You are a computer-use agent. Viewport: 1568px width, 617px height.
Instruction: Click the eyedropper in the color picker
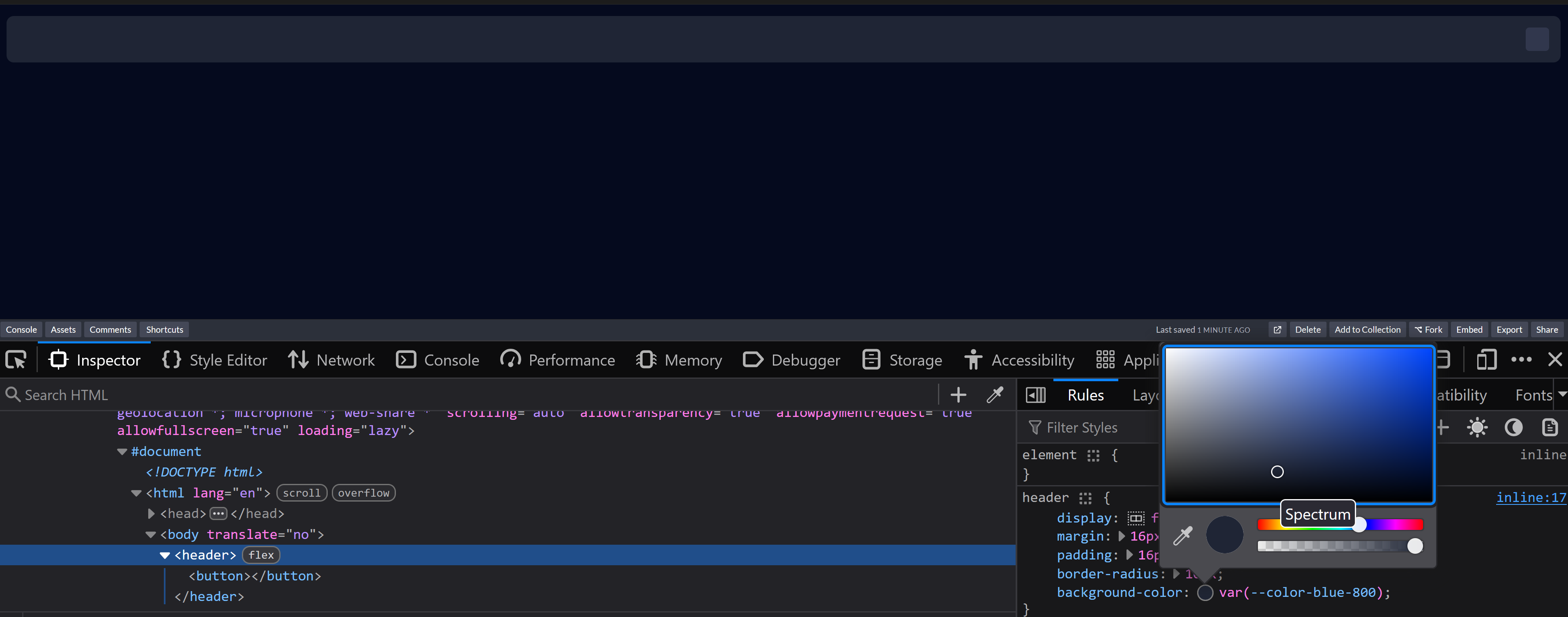point(1183,535)
